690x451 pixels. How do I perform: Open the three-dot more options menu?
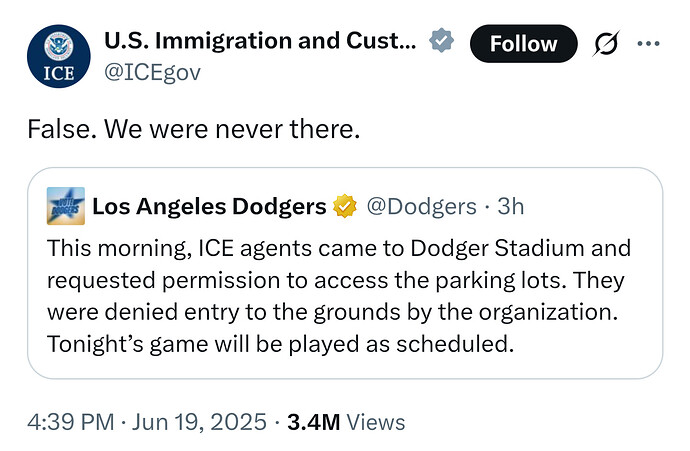pos(648,43)
